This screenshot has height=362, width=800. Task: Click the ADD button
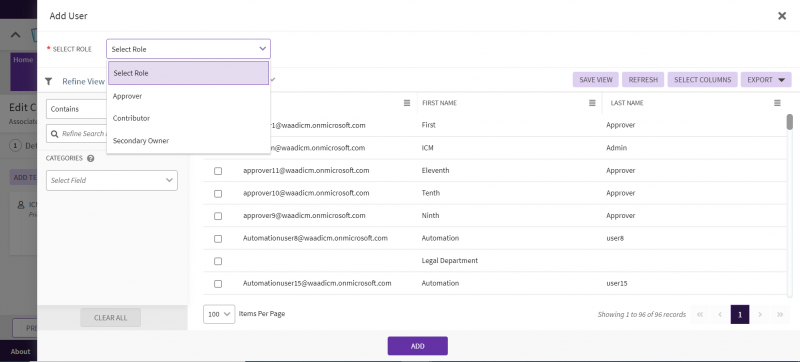click(x=417, y=346)
